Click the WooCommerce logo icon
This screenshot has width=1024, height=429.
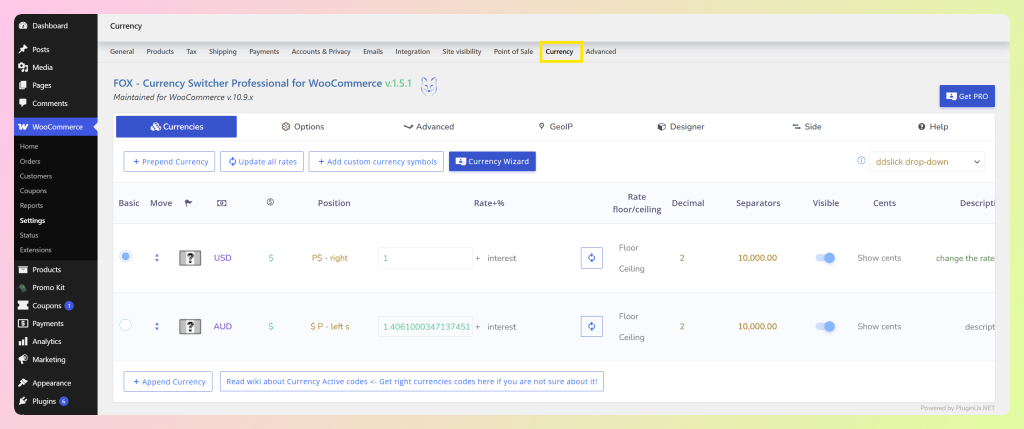tap(24, 127)
